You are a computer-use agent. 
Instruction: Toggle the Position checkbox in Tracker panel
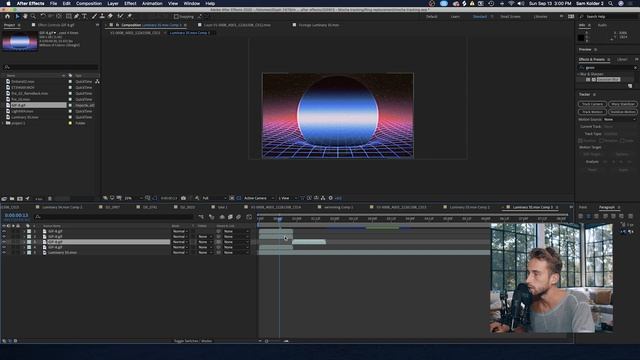[580, 140]
